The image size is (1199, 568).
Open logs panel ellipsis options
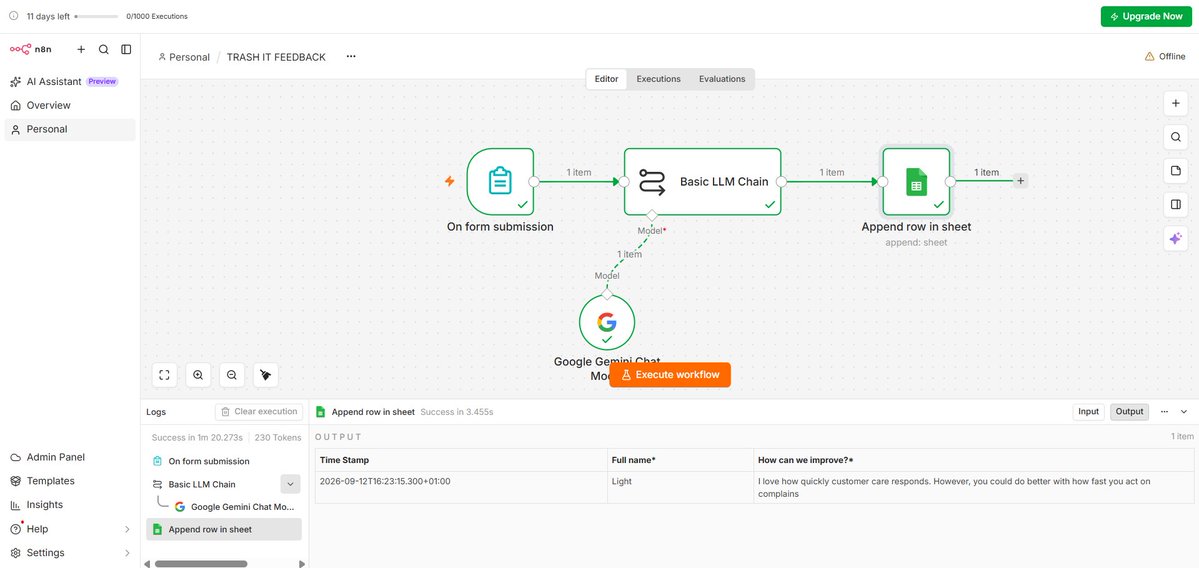(x=1165, y=411)
